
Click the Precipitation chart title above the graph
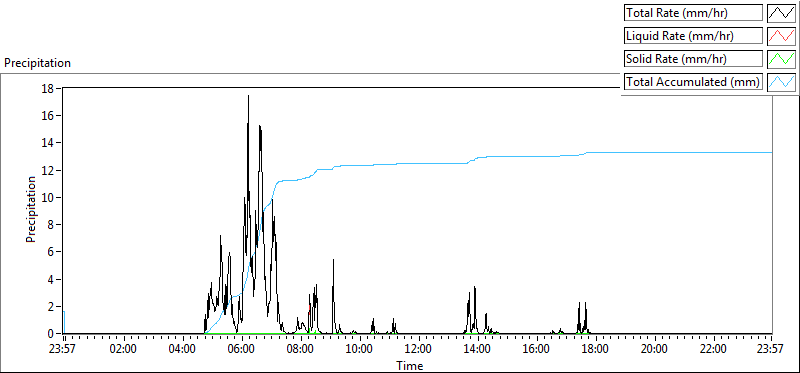click(x=37, y=63)
